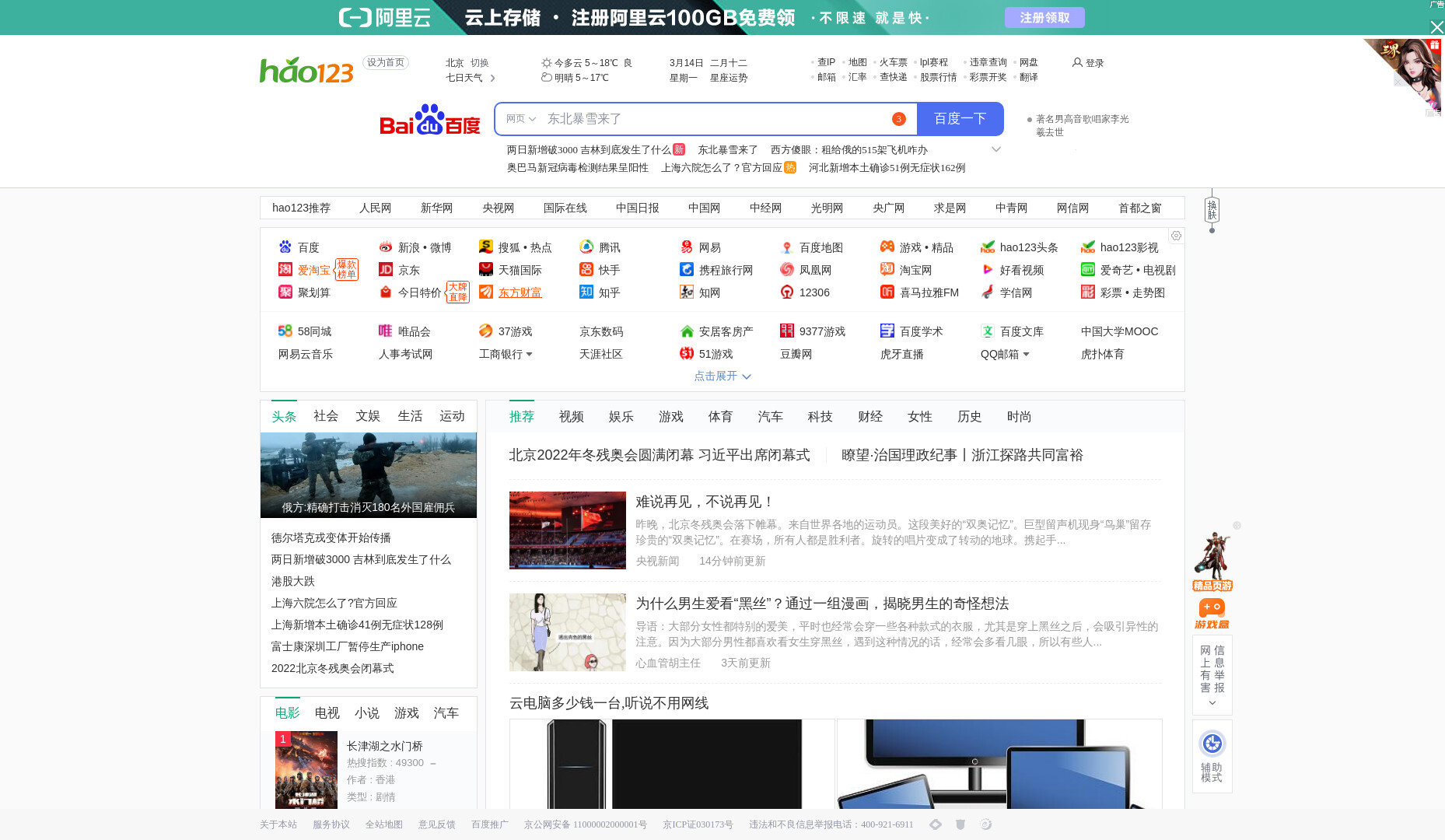Open the 快手 icon
This screenshot has height=840, width=1445.
pos(586,270)
